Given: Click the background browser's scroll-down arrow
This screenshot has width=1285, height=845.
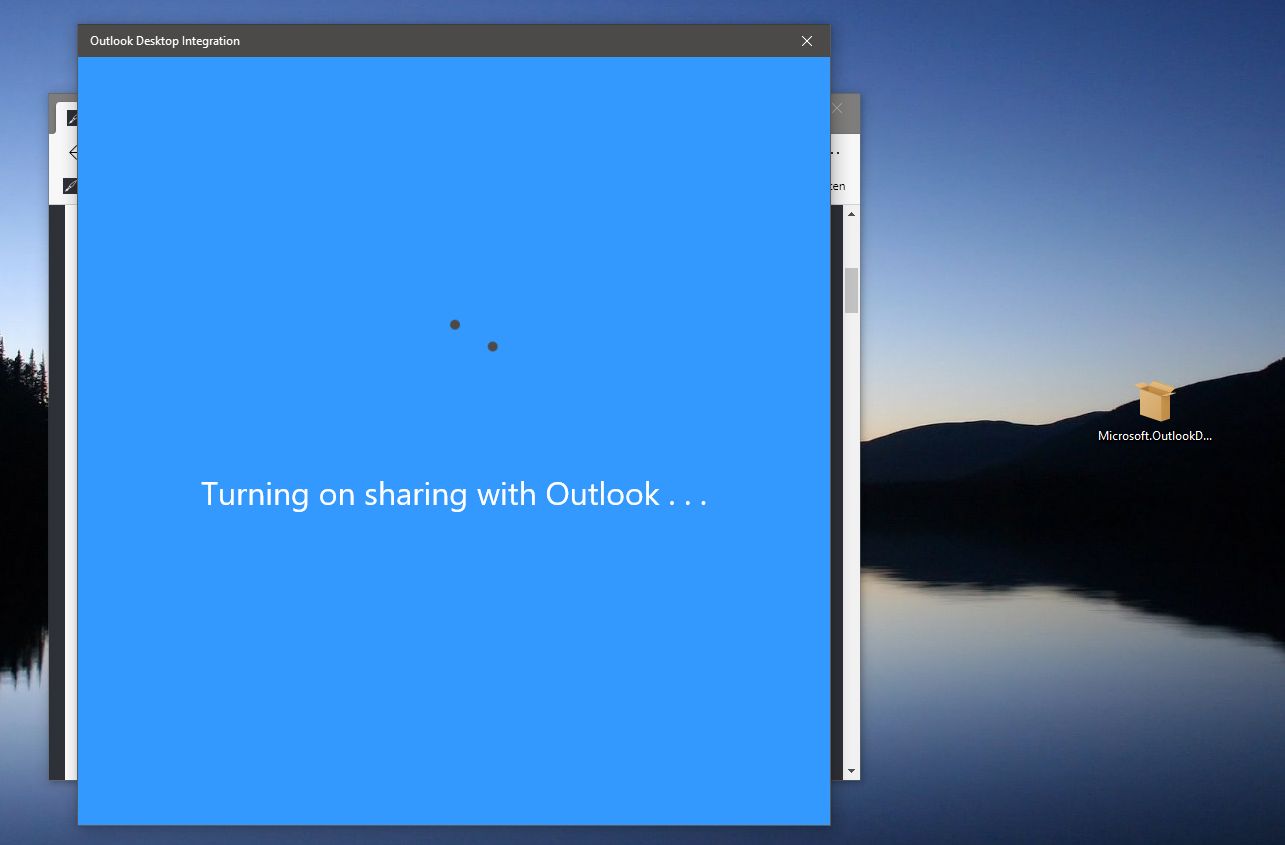Looking at the screenshot, I should (x=852, y=771).
